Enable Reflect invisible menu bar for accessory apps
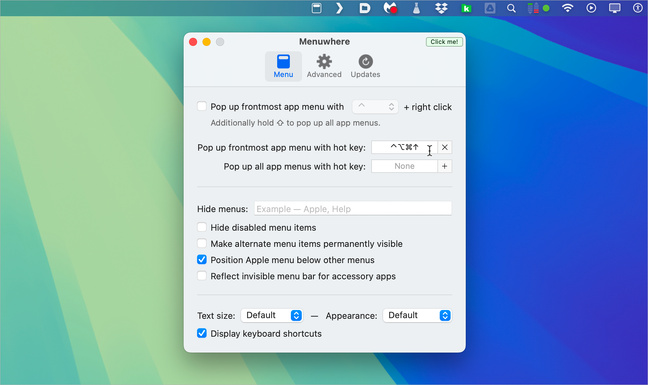This screenshot has width=648, height=385. pyautogui.click(x=202, y=276)
